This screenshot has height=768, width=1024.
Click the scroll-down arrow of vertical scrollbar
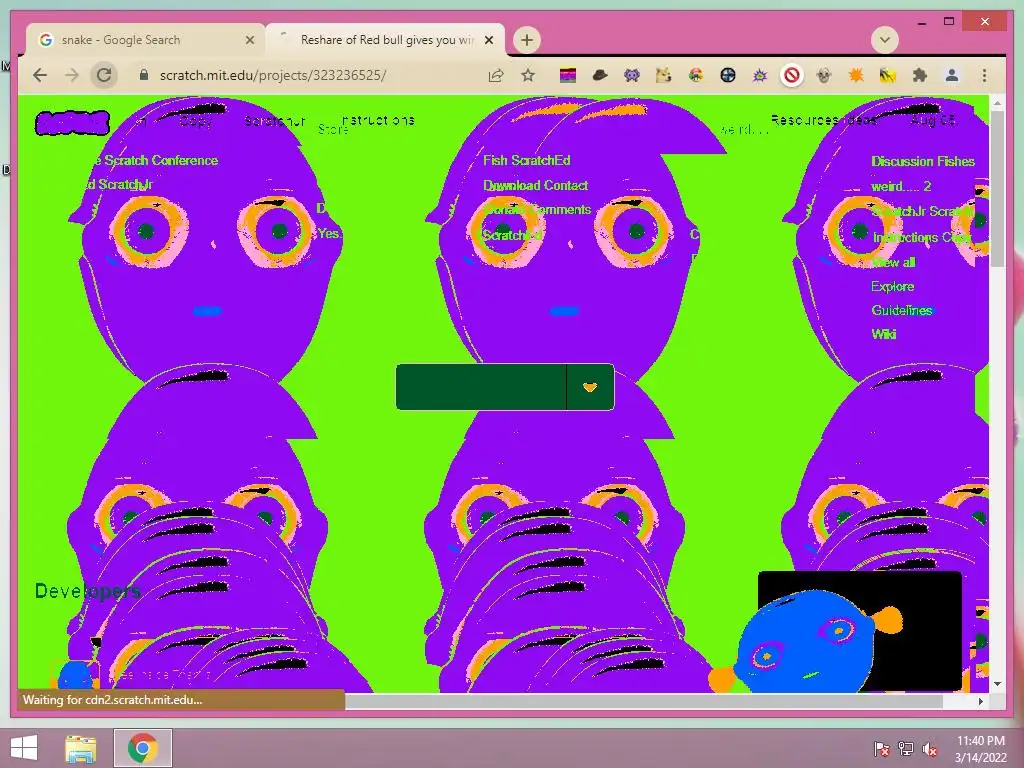pyautogui.click(x=997, y=684)
